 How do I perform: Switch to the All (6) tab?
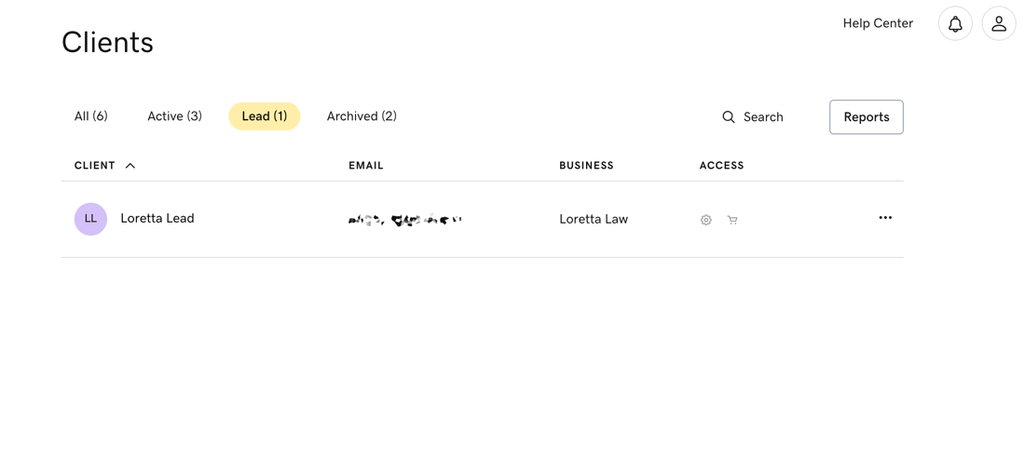91,116
